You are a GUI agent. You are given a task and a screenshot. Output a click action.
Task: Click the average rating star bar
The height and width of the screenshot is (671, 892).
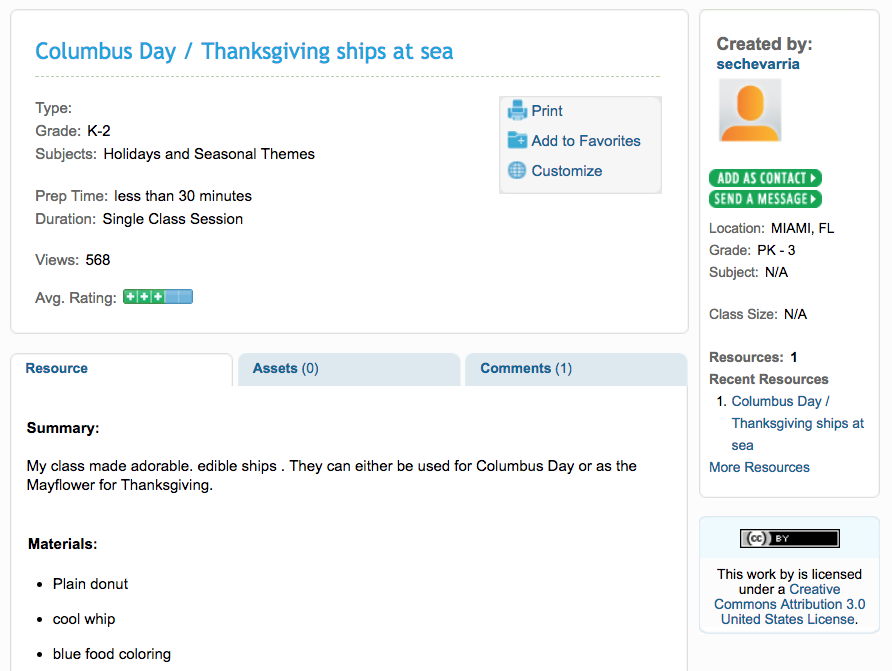(157, 296)
